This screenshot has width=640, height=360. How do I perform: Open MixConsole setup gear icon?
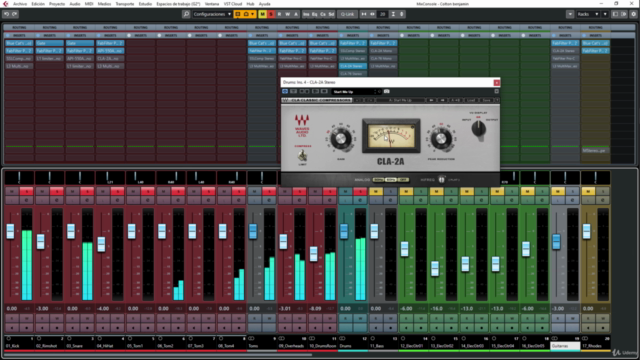click(x=633, y=14)
